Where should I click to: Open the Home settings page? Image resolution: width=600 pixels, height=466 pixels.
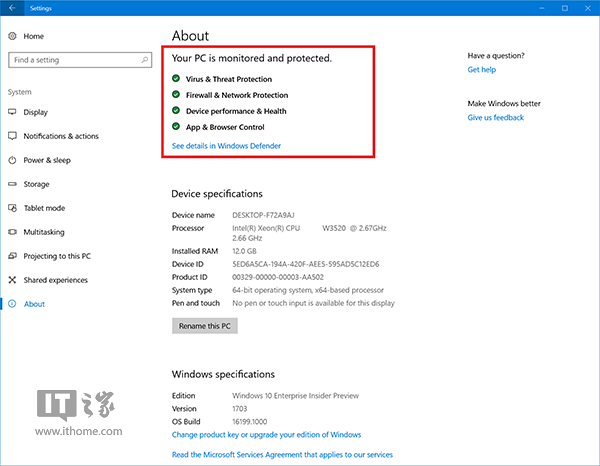[x=34, y=36]
